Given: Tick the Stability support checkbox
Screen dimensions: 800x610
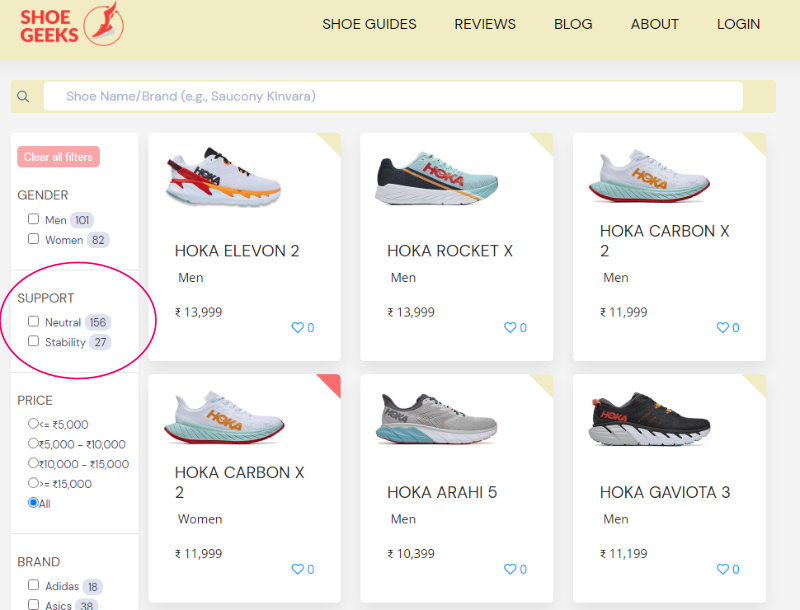Looking at the screenshot, I should 34,341.
